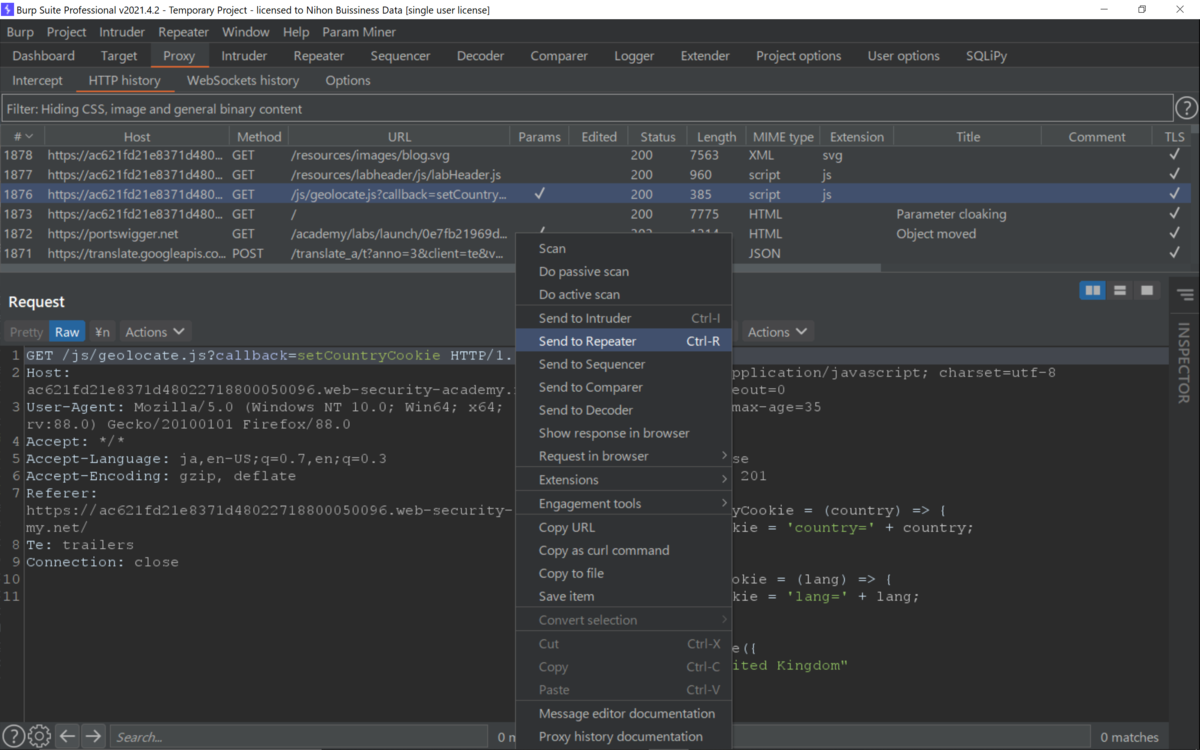Viewport: 1200px width, 750px height.
Task: Open Proxy history documentation
Action: point(623,737)
